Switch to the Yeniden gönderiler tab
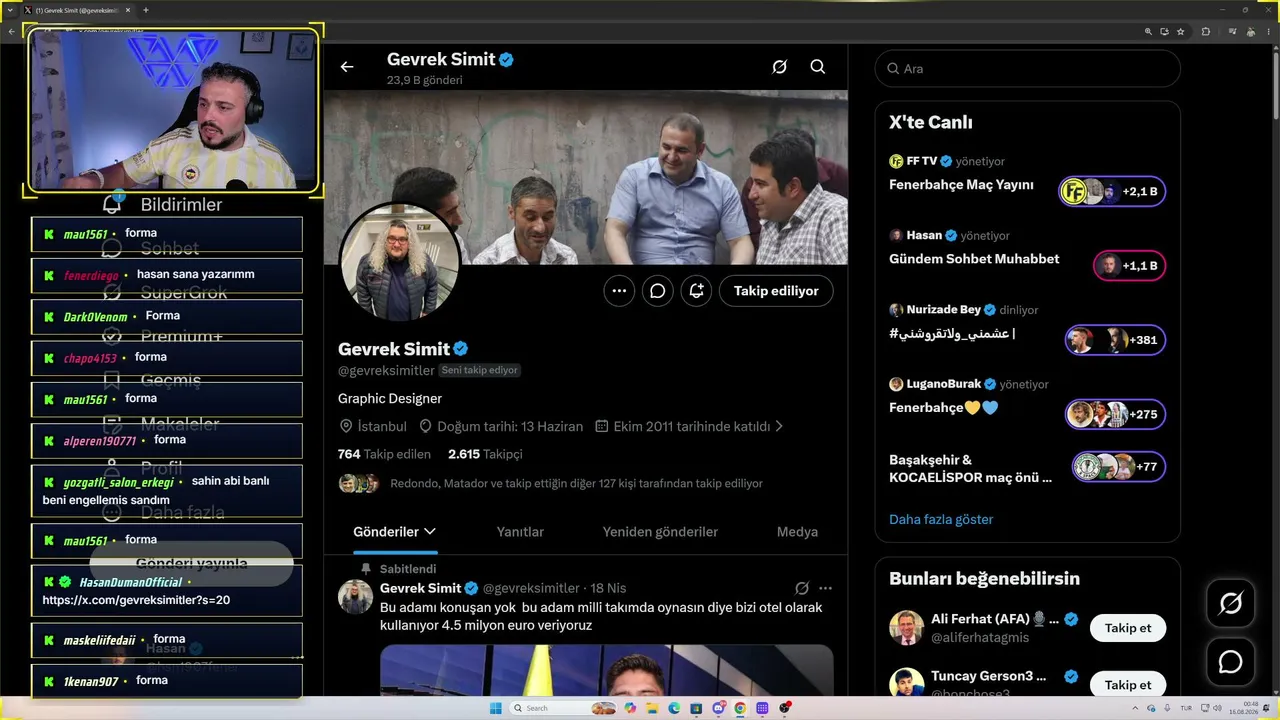The width and height of the screenshot is (1280, 720). pyautogui.click(x=660, y=532)
